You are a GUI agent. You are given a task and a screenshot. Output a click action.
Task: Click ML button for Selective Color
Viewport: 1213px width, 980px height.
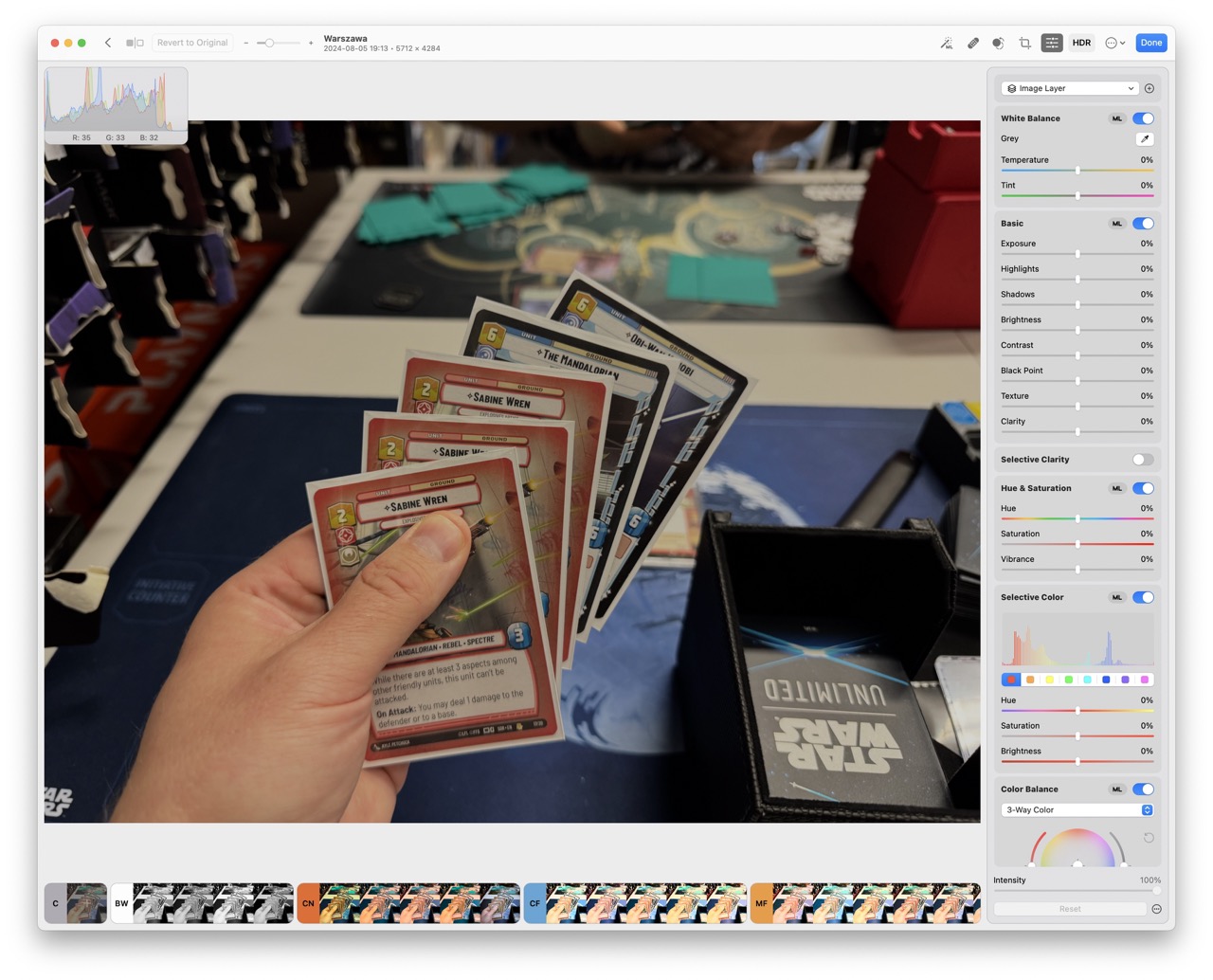(x=1117, y=597)
